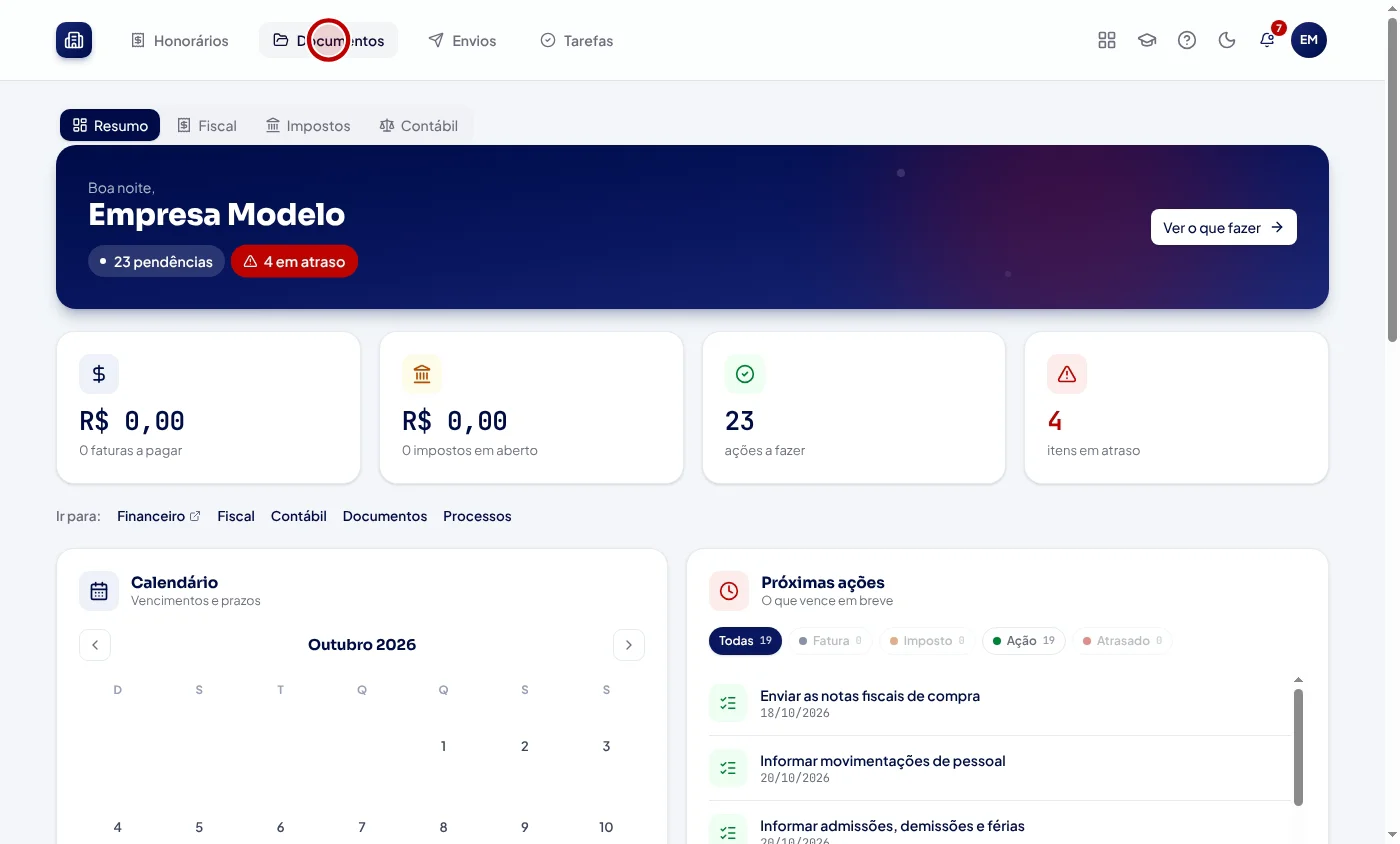
Task: Select the Todas filter chip
Action: click(745, 641)
